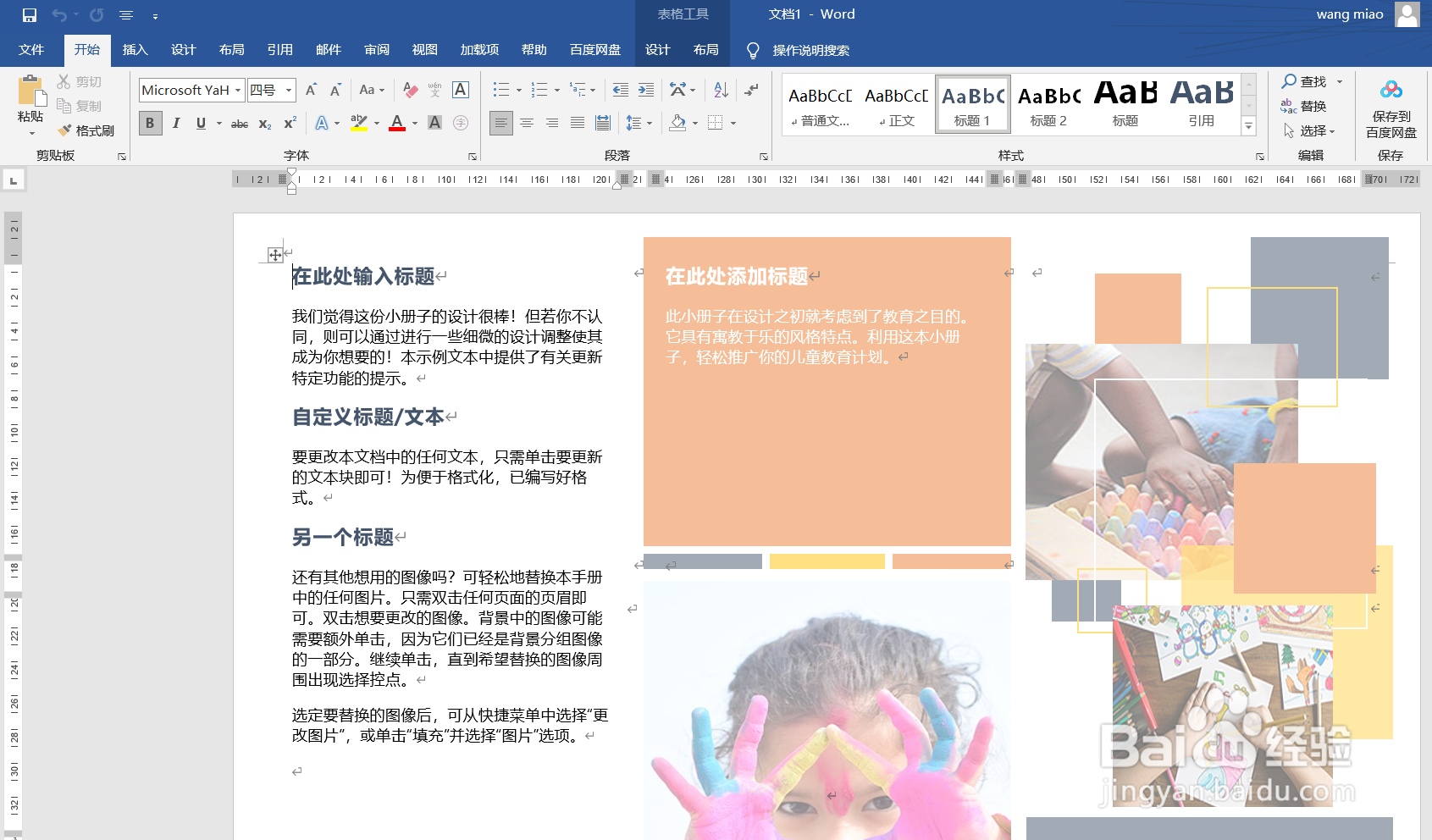Click the character border icon
This screenshot has width=1432, height=840.
click(x=461, y=90)
